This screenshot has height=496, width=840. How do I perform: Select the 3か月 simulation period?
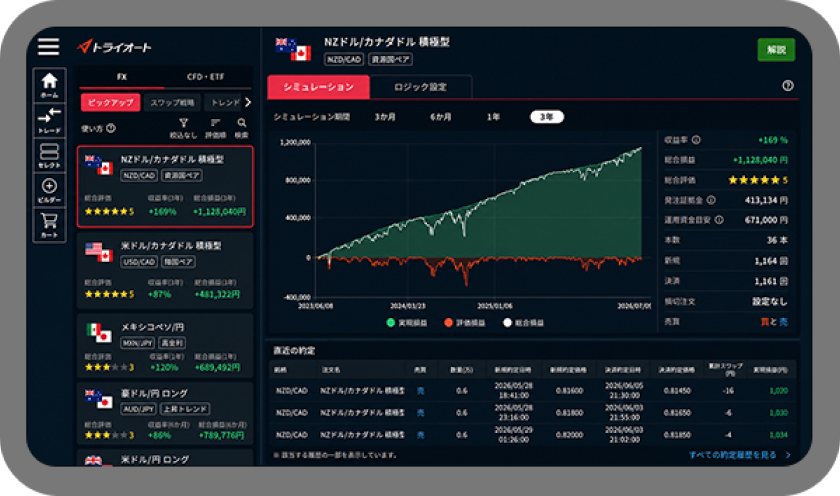click(385, 117)
